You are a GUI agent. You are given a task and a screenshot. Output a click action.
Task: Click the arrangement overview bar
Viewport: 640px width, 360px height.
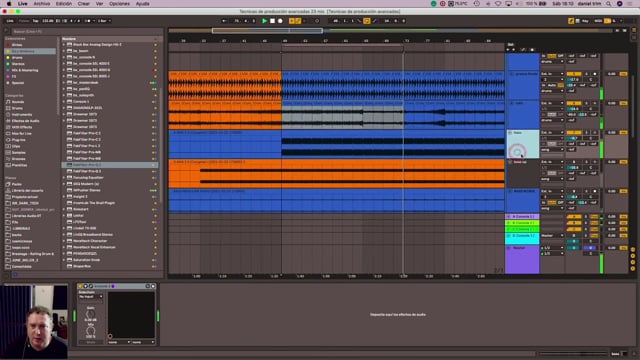[x=392, y=31]
